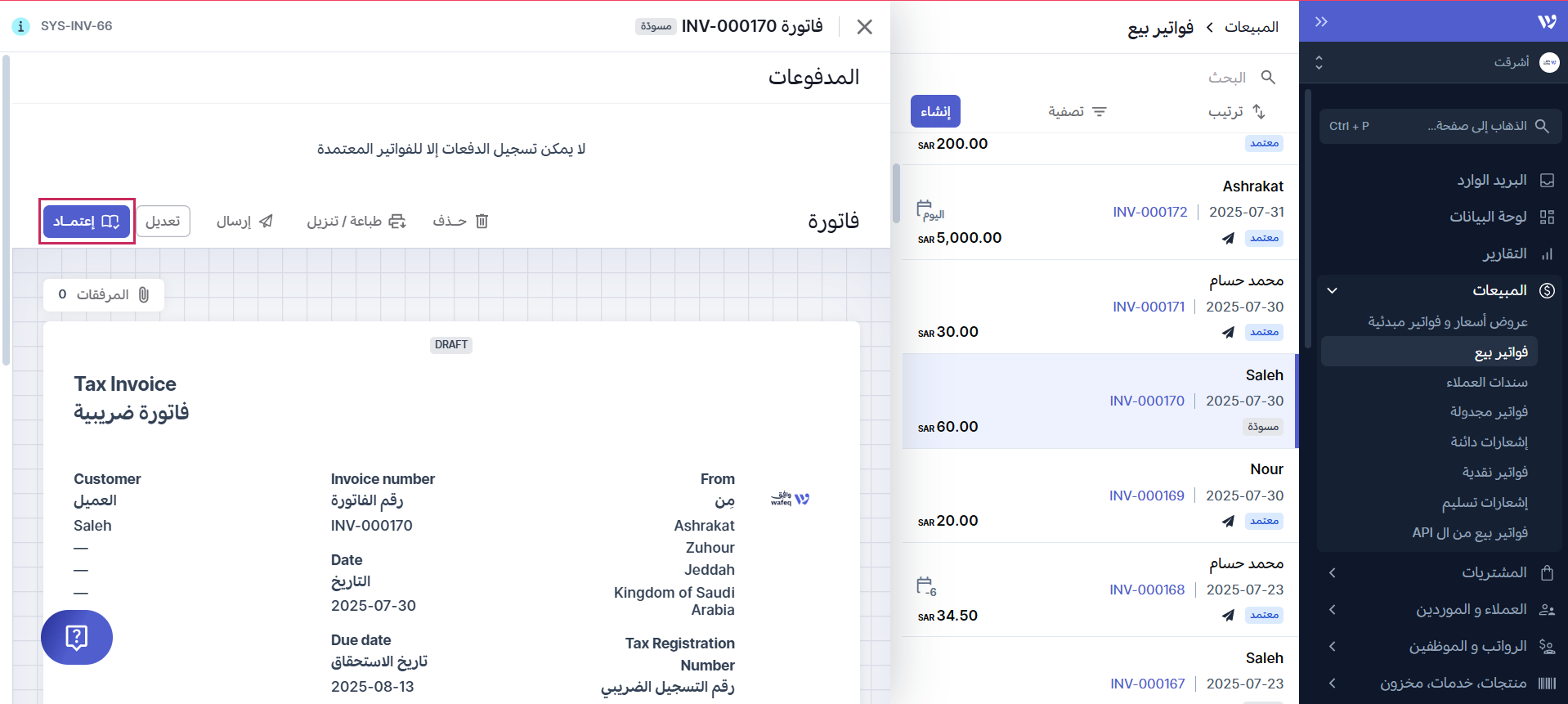
Task: Click the help chat floating icon
Action: click(x=77, y=637)
